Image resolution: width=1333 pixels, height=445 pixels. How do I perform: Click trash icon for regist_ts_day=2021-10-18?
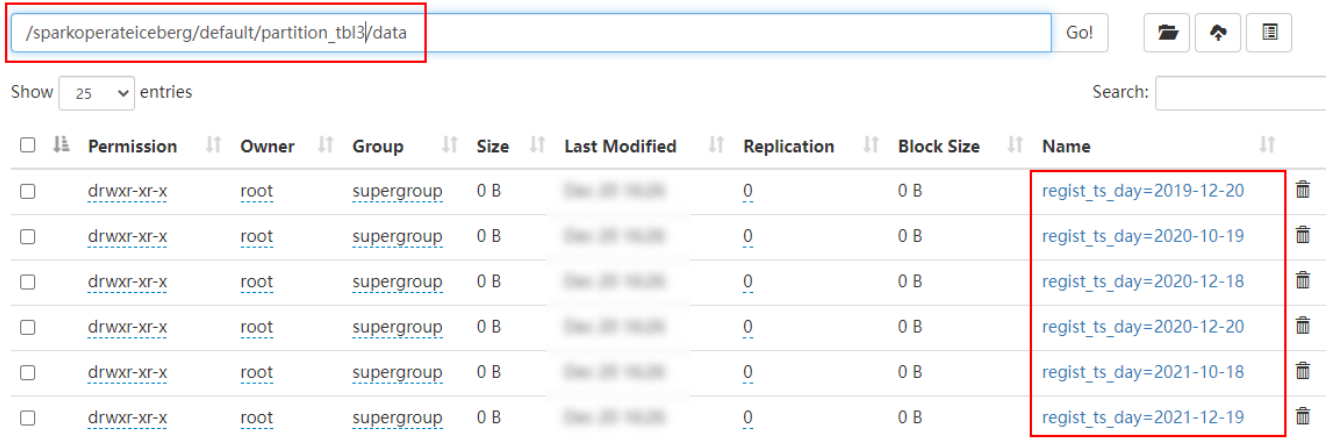point(1302,371)
